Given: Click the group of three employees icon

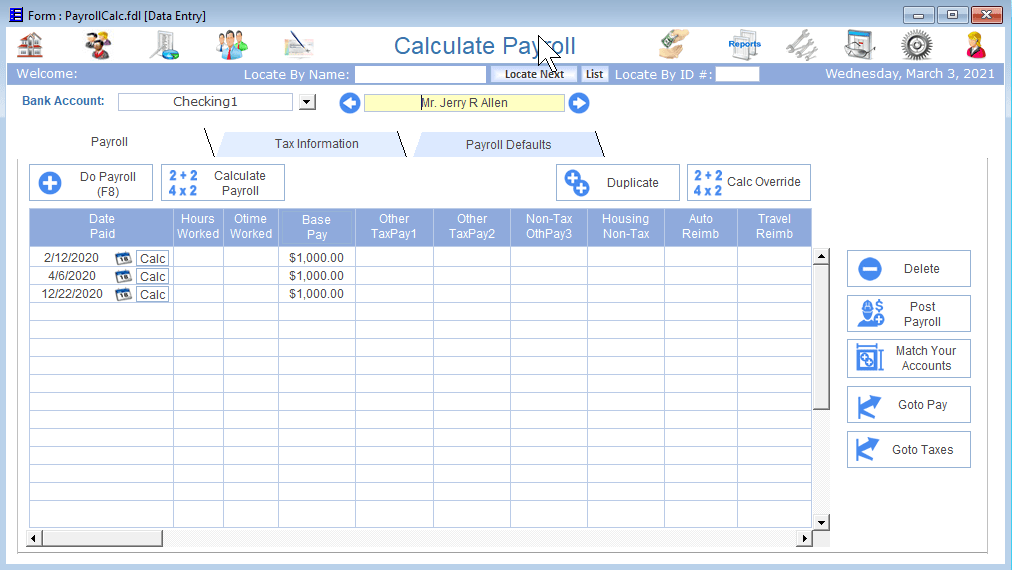Looking at the screenshot, I should pos(232,45).
